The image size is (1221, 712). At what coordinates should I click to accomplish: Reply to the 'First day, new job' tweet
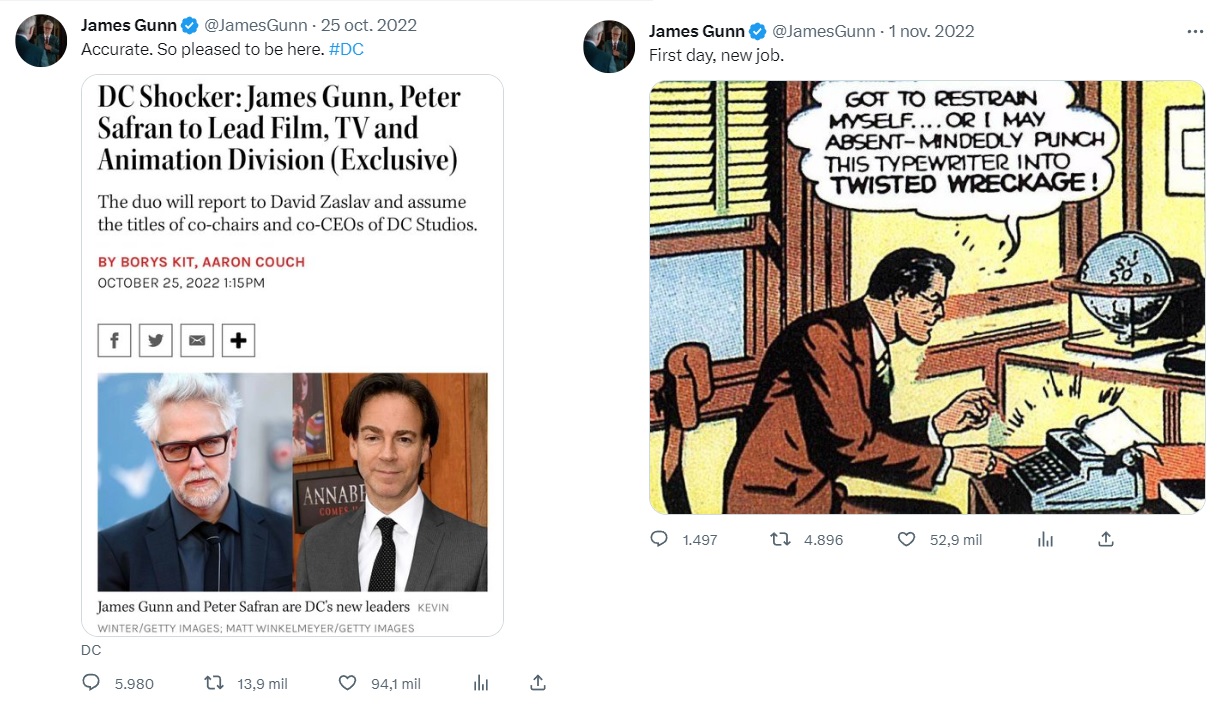[658, 539]
